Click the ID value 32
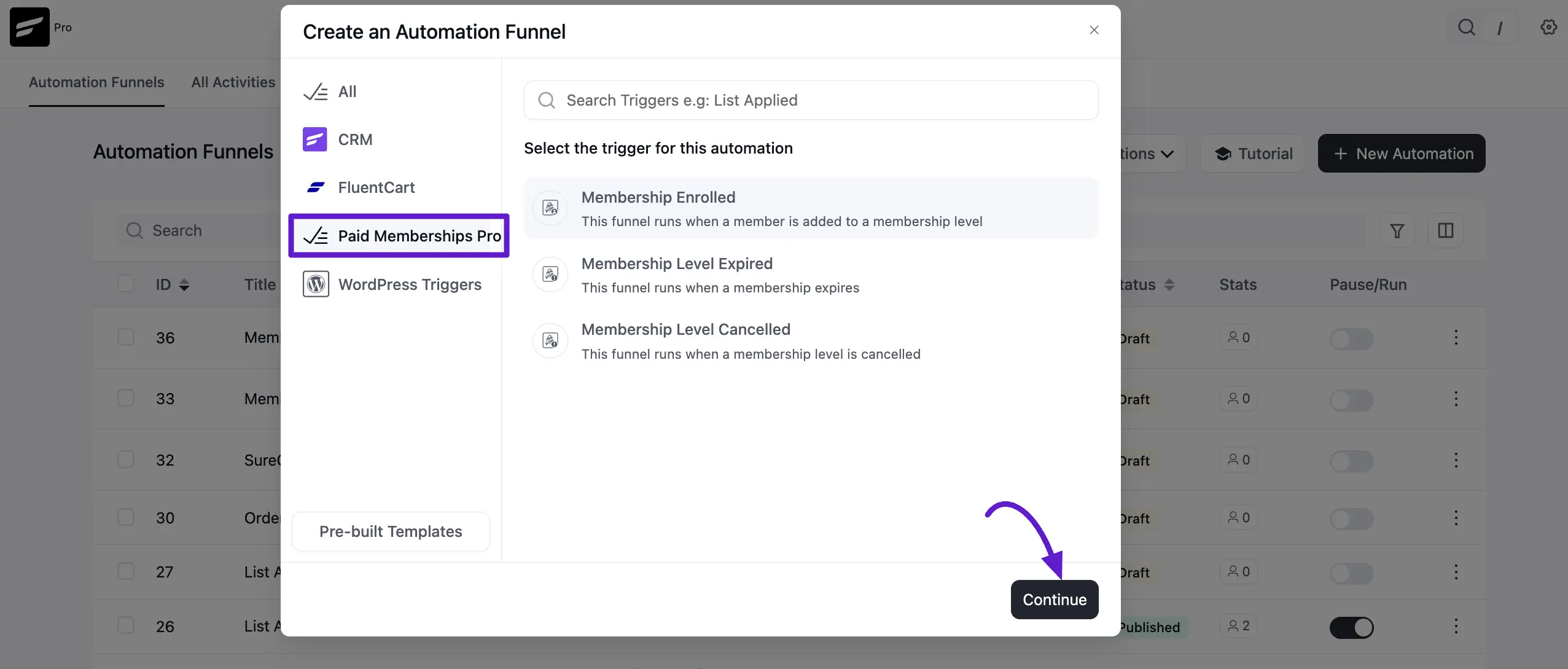 165,460
